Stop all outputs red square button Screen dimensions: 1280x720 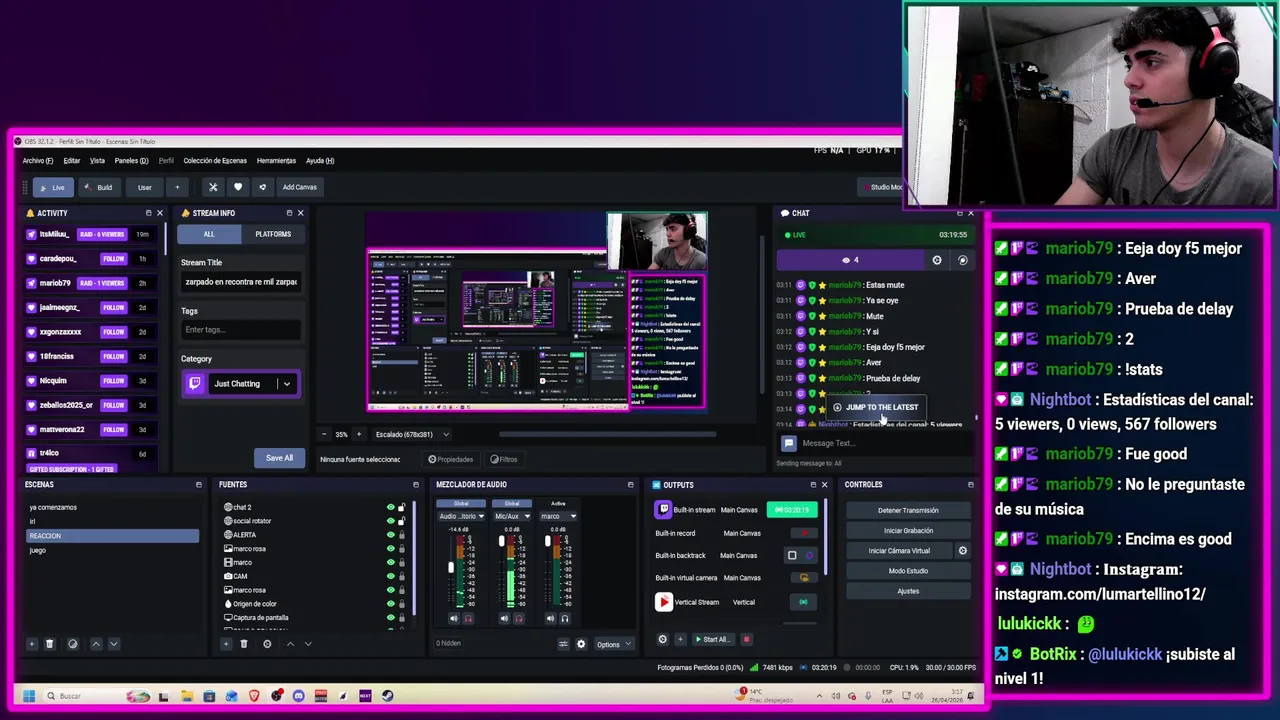coord(746,639)
